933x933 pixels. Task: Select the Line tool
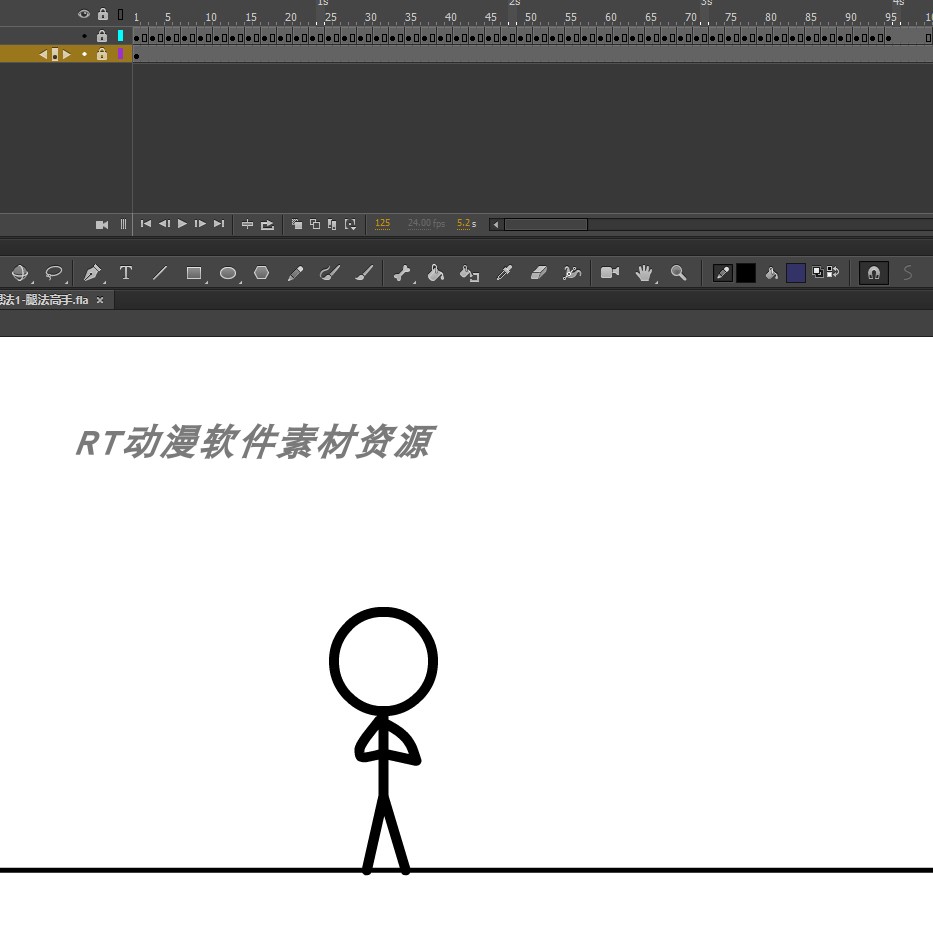pos(159,273)
